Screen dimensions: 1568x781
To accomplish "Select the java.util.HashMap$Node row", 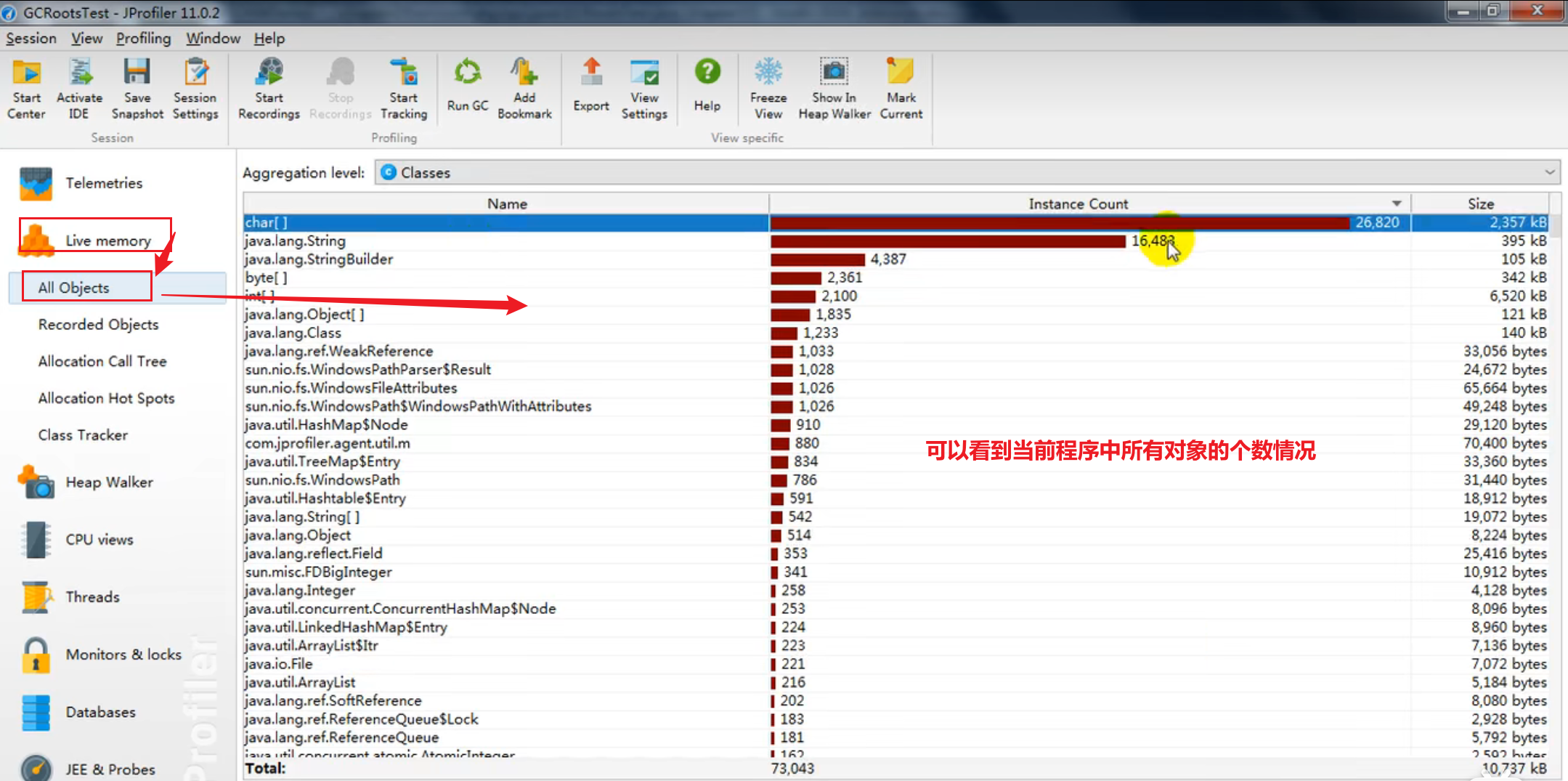I will 895,425.
